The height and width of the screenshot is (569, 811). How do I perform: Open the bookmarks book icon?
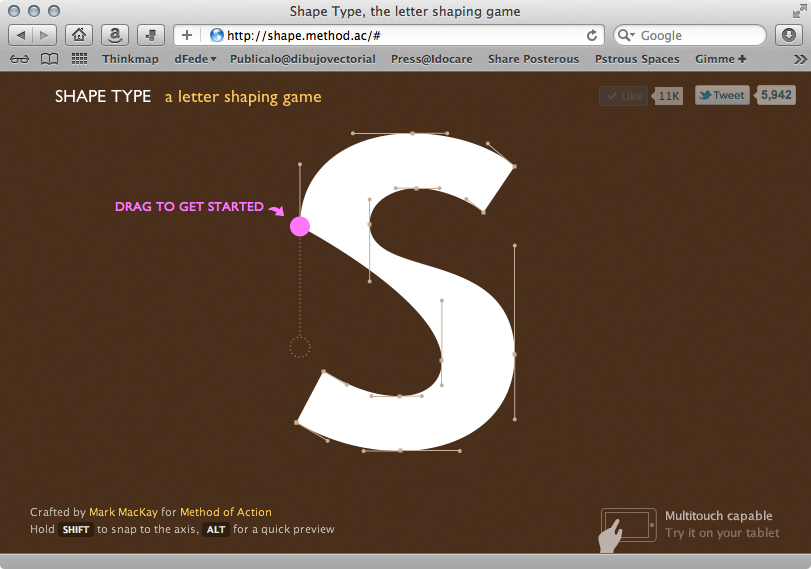49,59
